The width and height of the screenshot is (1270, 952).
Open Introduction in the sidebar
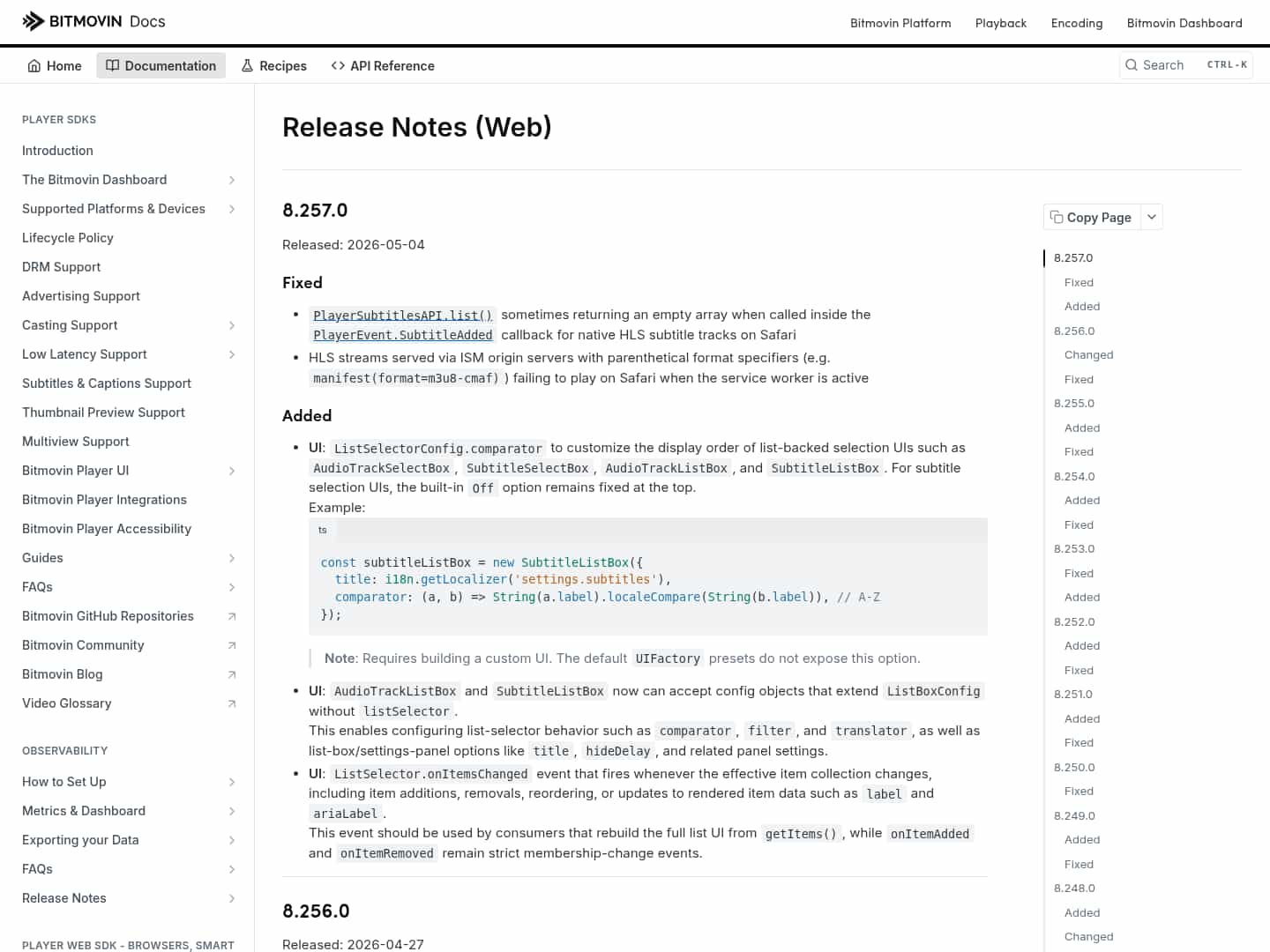tap(57, 151)
